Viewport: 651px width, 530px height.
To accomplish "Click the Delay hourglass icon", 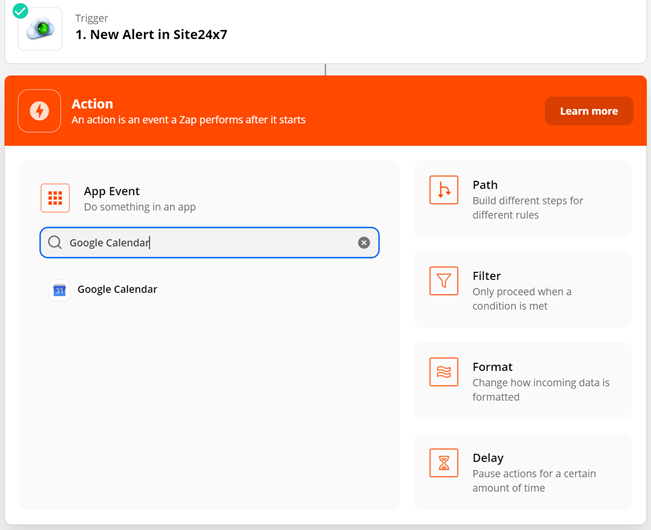I will tap(443, 463).
